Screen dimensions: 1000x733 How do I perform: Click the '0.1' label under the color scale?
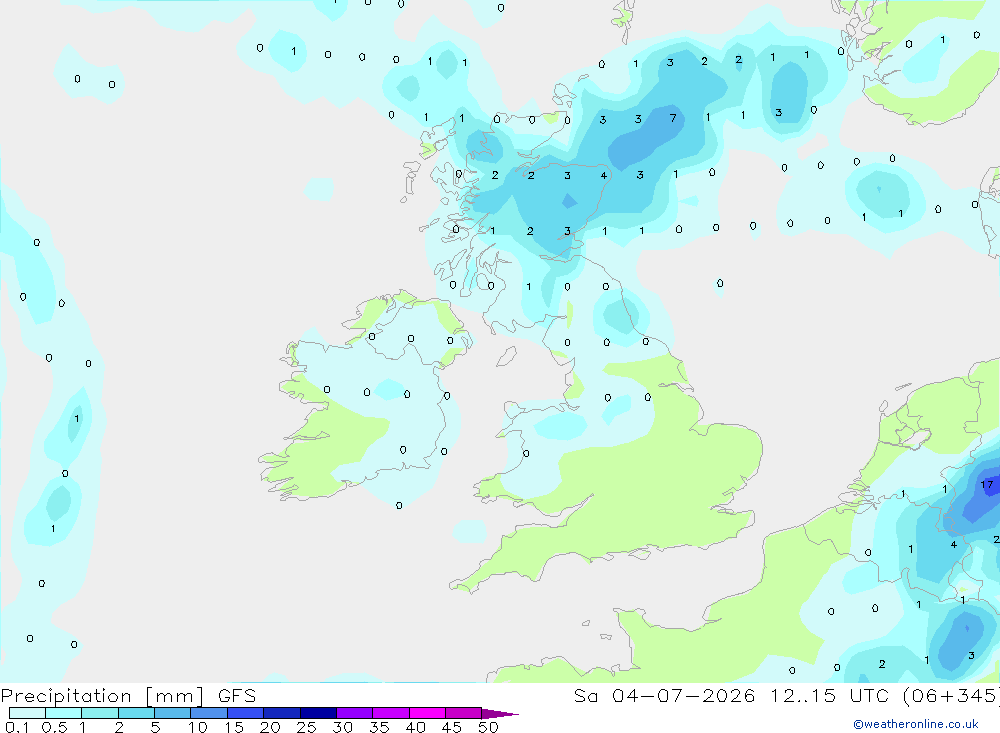pyautogui.click(x=17, y=727)
